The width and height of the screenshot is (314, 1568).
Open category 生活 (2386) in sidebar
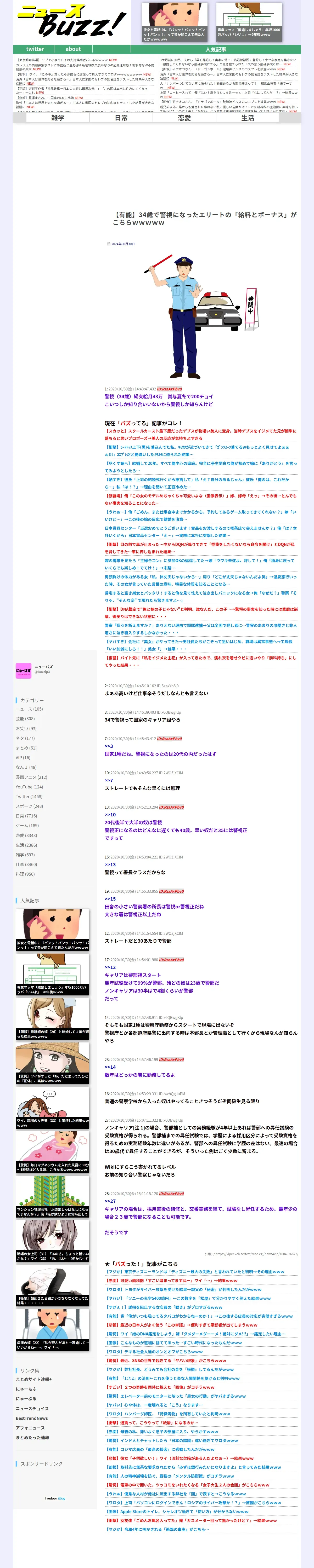[x=26, y=845]
